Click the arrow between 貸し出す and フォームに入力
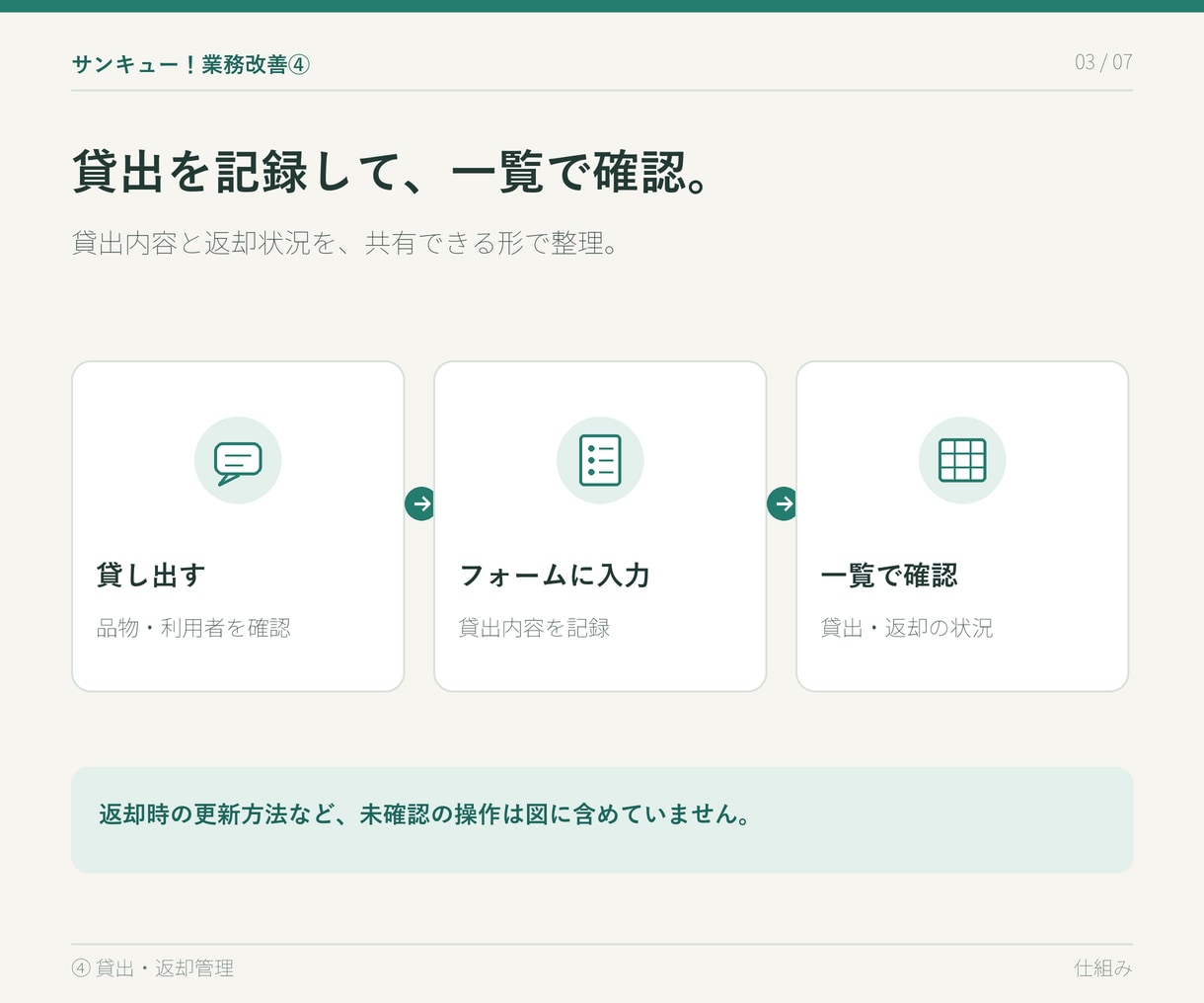This screenshot has width=1204, height=1003. point(419,503)
